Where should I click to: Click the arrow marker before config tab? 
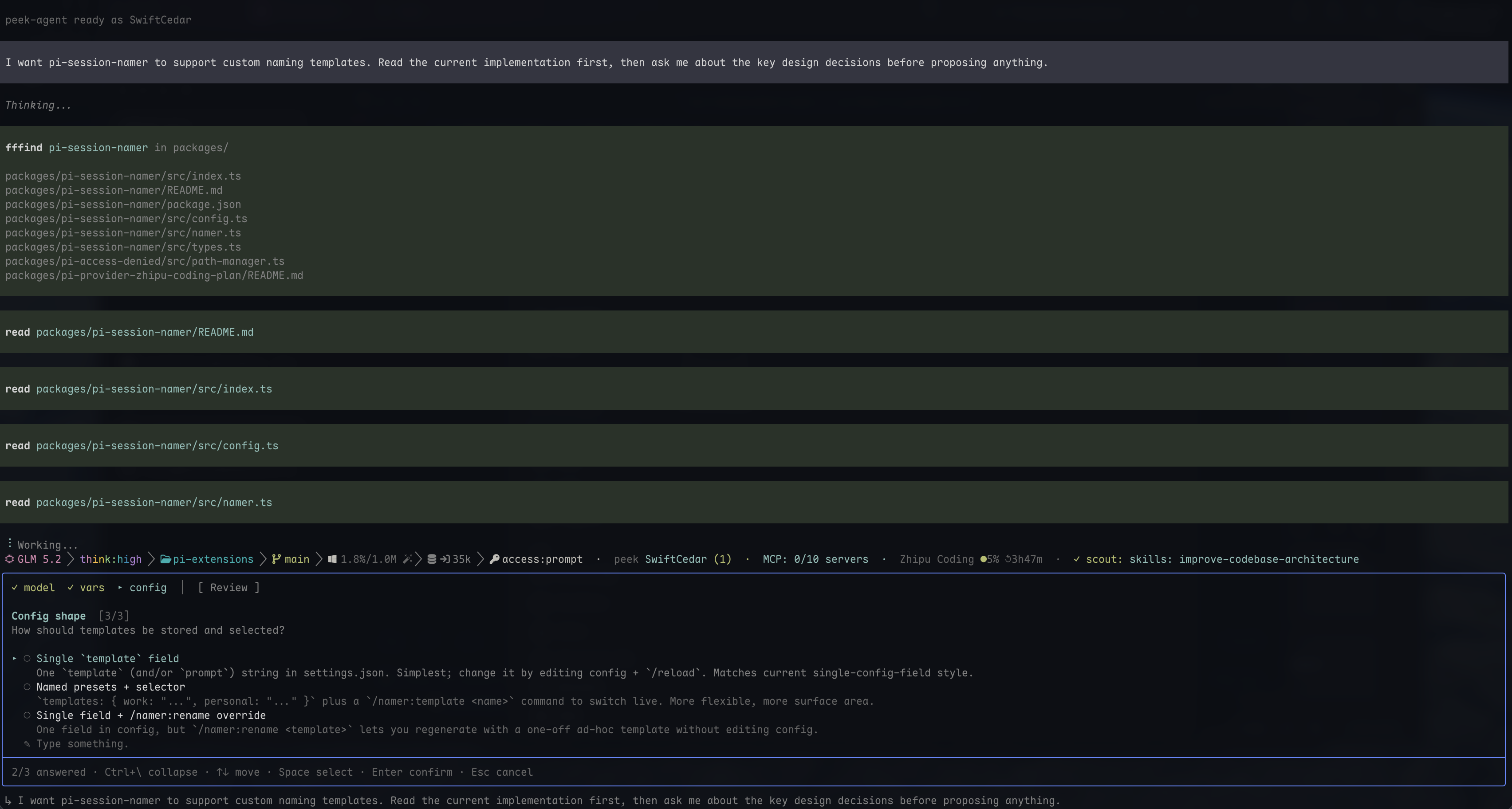[x=120, y=587]
